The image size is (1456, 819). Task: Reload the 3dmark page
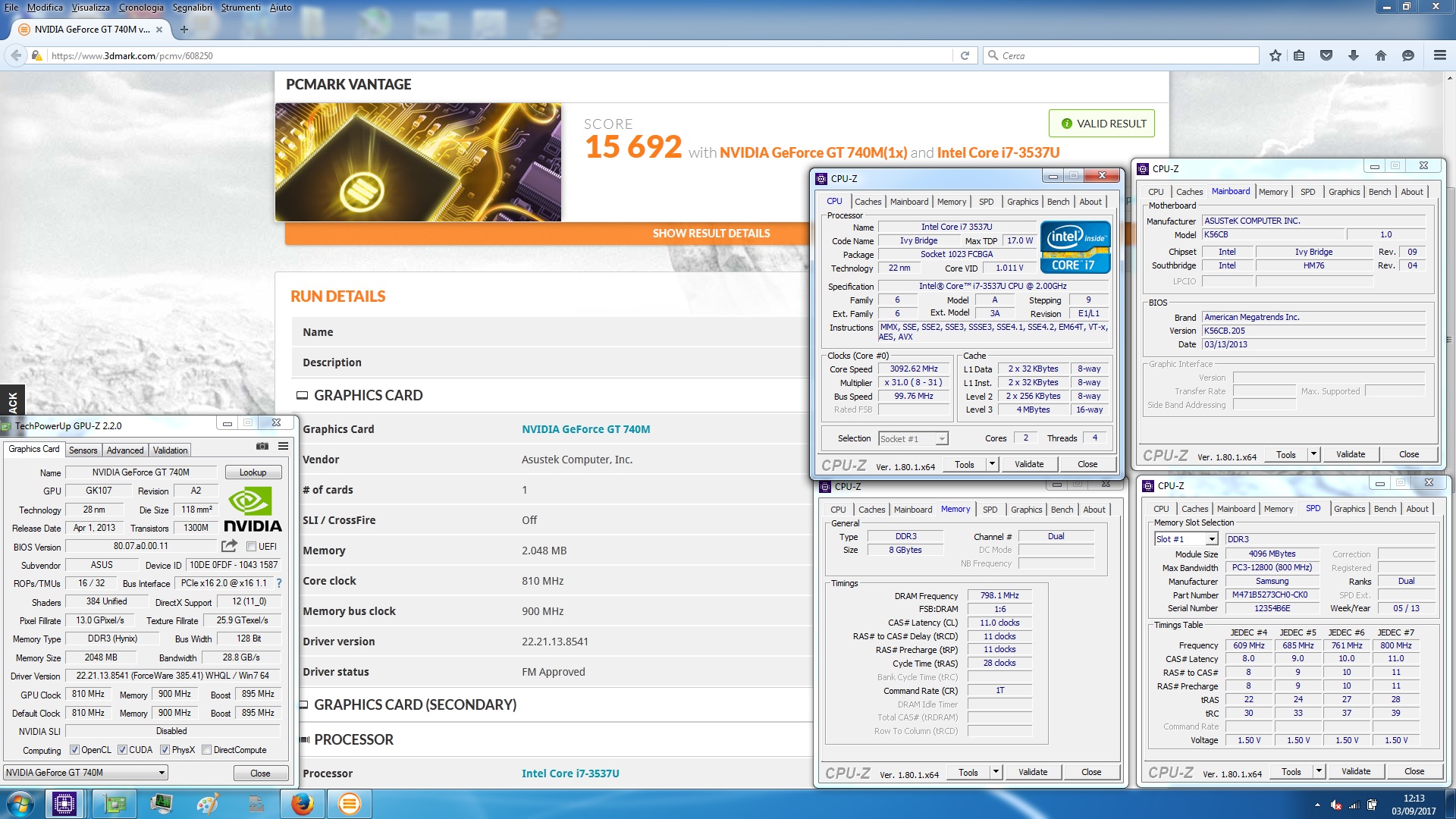tap(965, 55)
